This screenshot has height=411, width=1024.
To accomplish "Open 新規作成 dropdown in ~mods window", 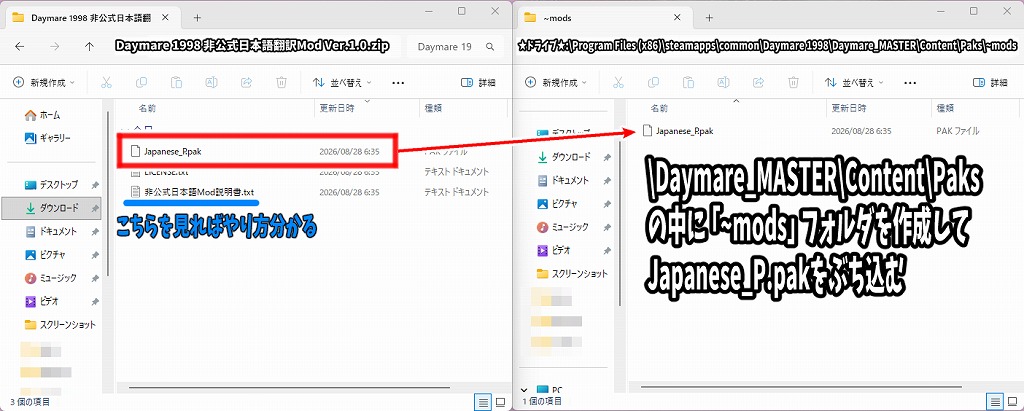I will [556, 82].
